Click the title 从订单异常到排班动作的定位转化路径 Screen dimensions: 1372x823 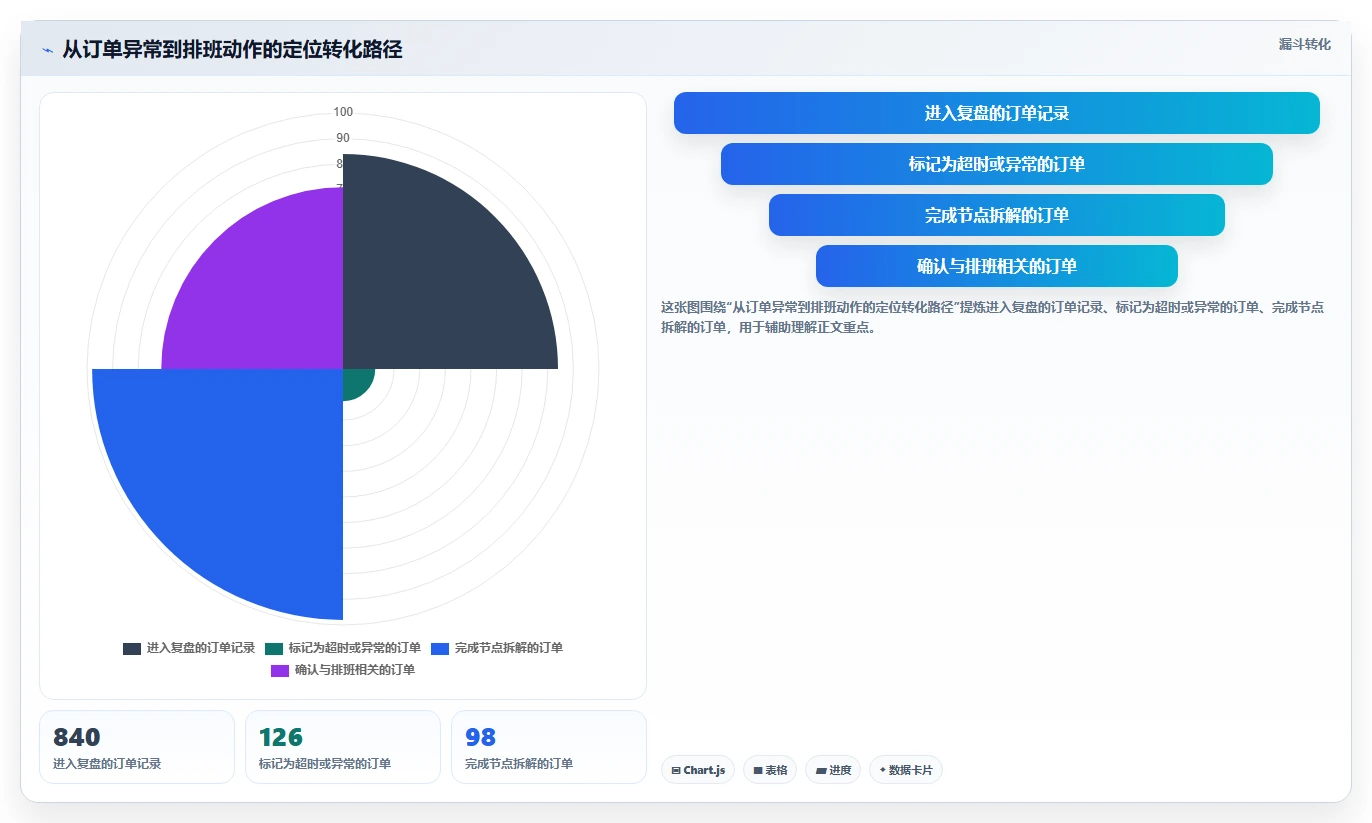[x=232, y=50]
